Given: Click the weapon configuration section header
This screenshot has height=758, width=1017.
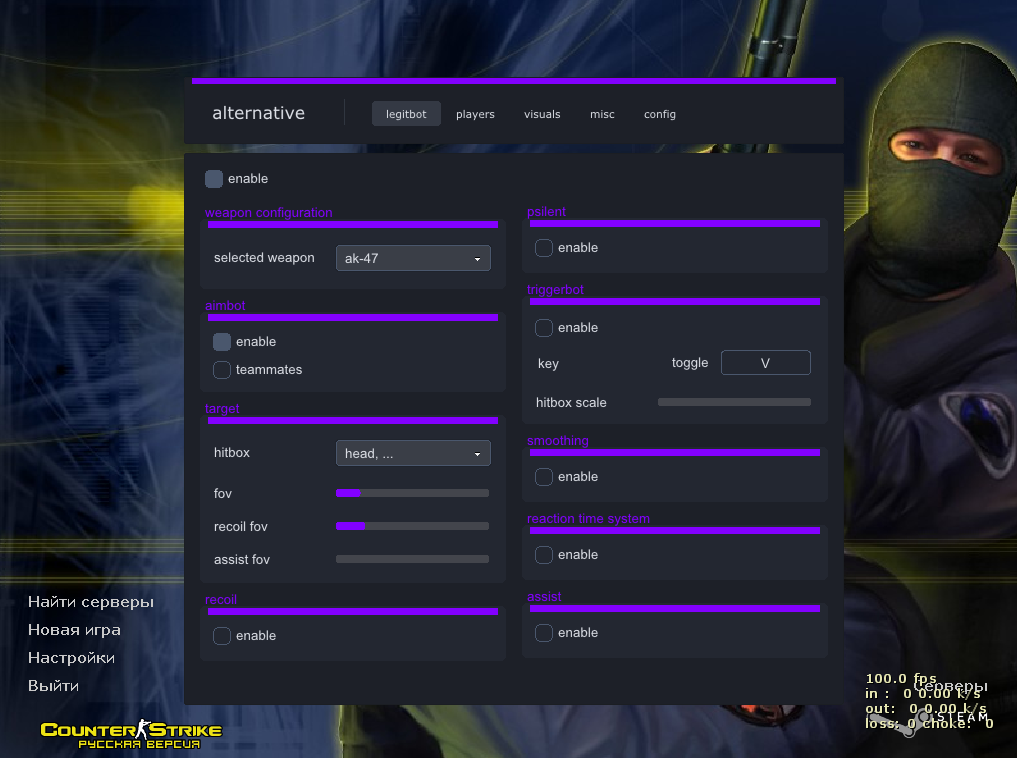Looking at the screenshot, I should click(x=269, y=213).
